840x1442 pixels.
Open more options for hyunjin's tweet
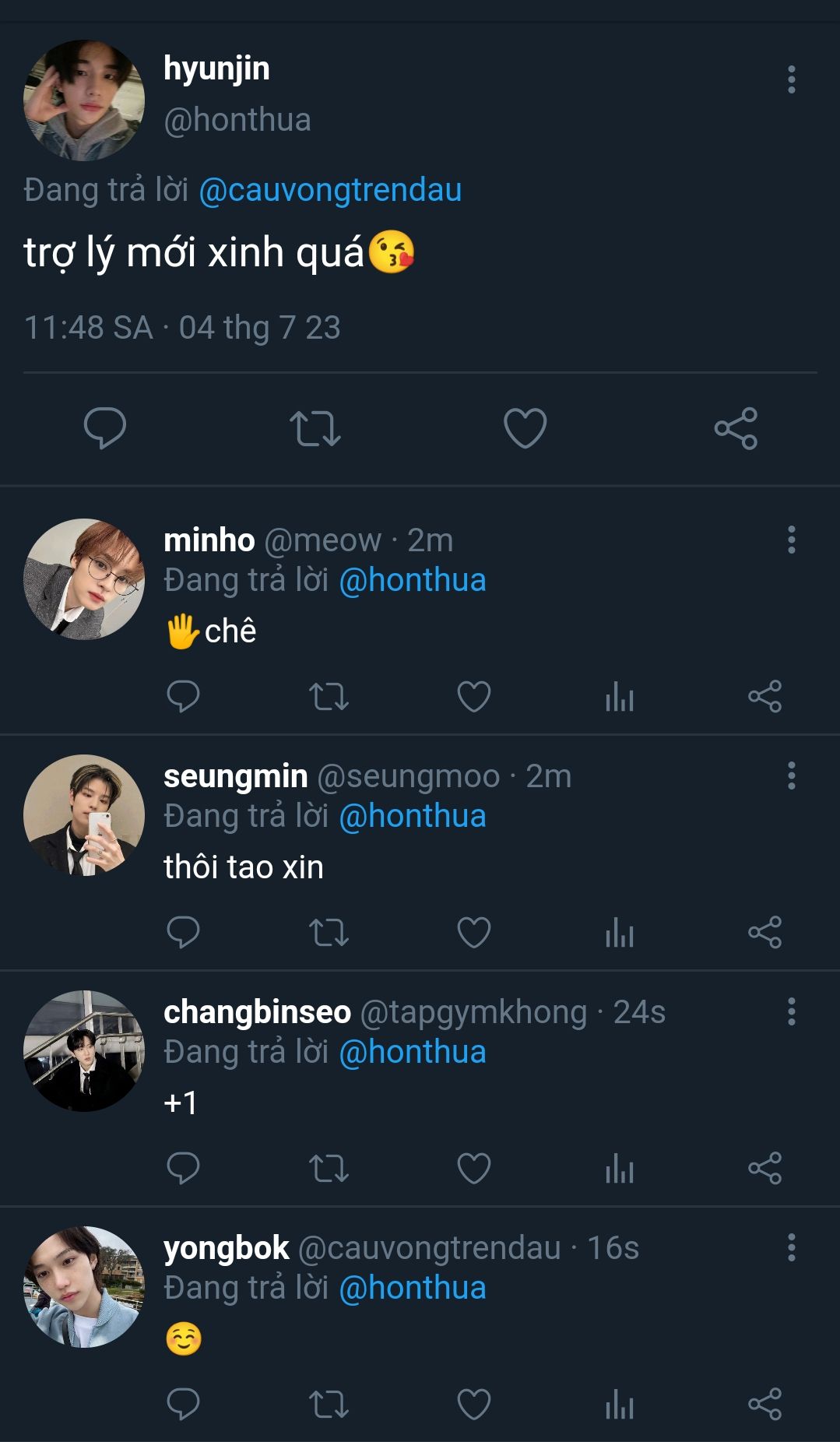[792, 79]
